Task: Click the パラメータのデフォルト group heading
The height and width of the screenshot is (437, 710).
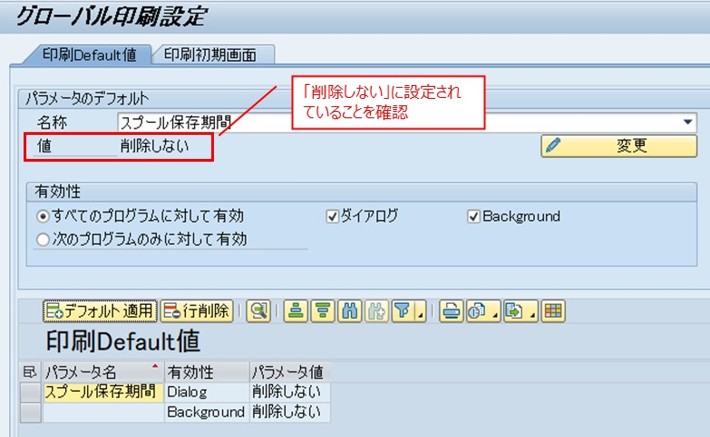Action: 87,98
